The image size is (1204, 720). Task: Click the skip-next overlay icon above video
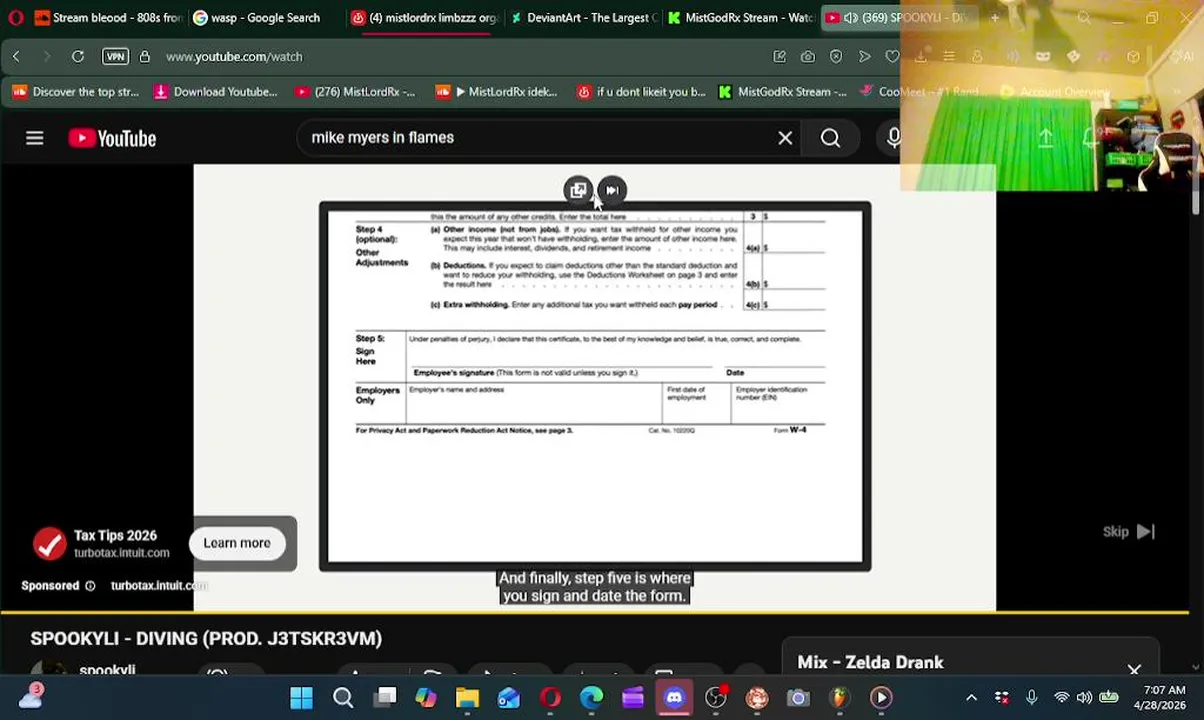coord(612,190)
